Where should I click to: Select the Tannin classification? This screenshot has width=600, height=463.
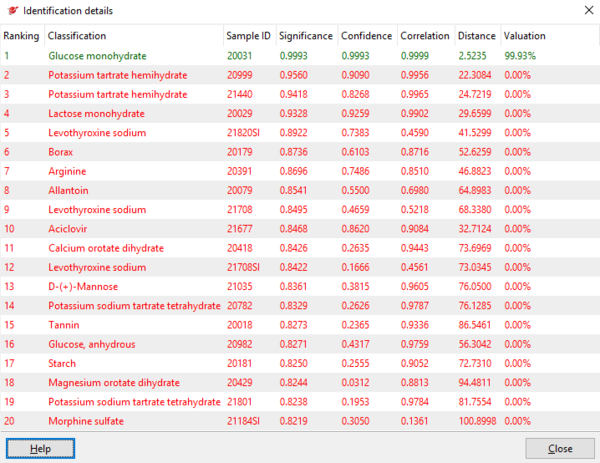64,325
